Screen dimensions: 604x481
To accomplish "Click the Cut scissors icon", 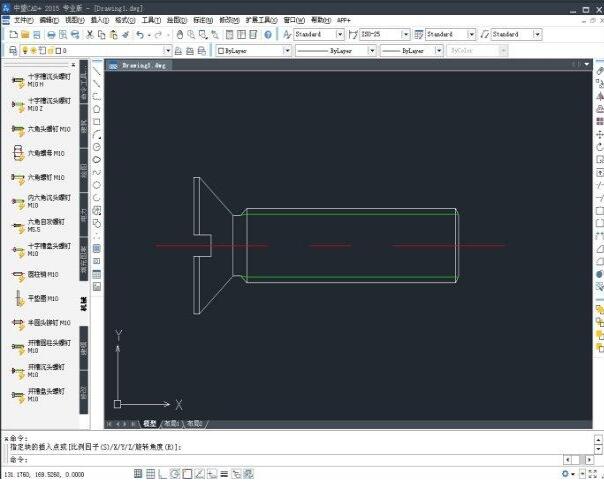I will coord(90,35).
